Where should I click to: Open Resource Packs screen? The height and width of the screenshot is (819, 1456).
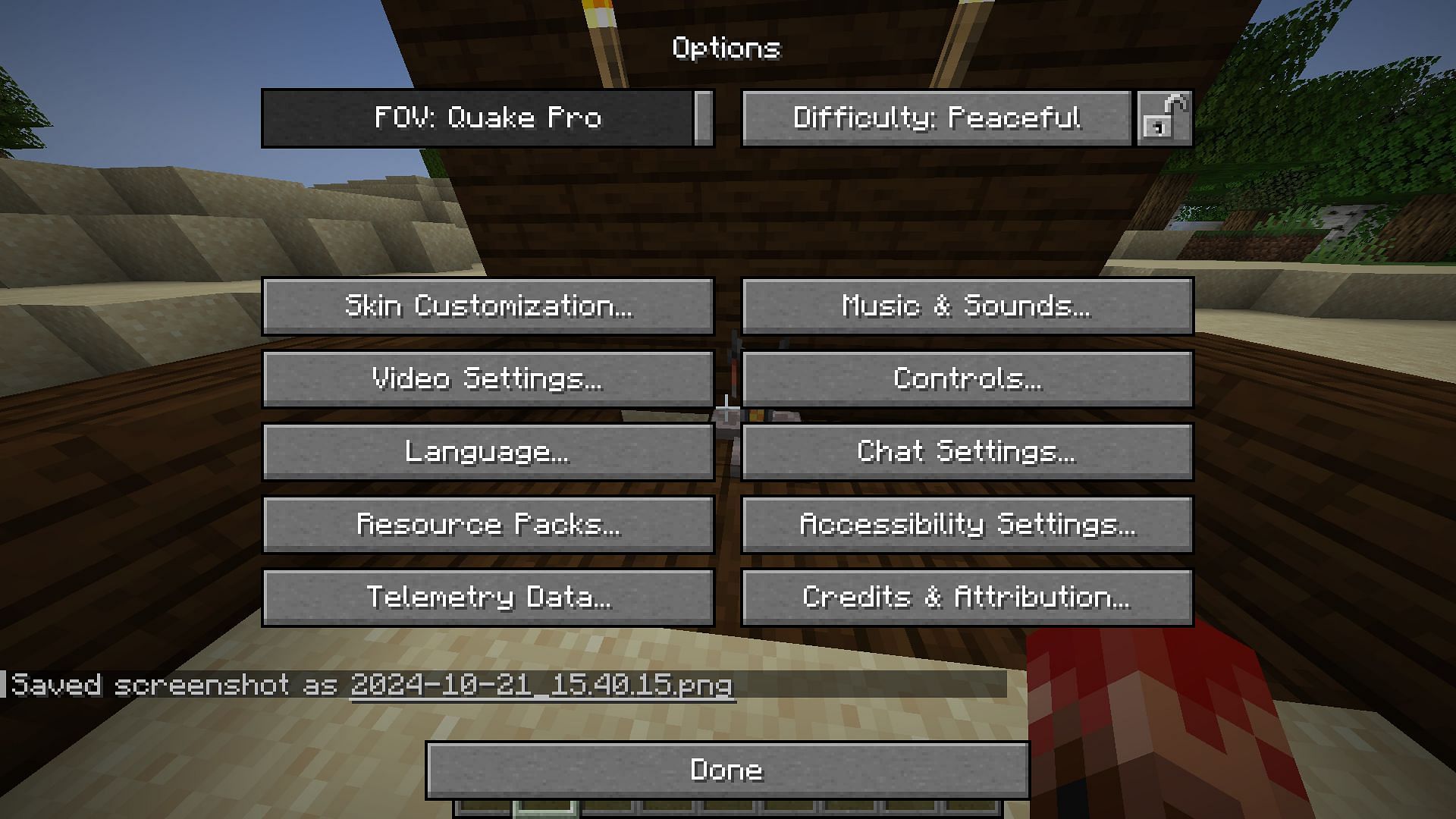click(488, 524)
